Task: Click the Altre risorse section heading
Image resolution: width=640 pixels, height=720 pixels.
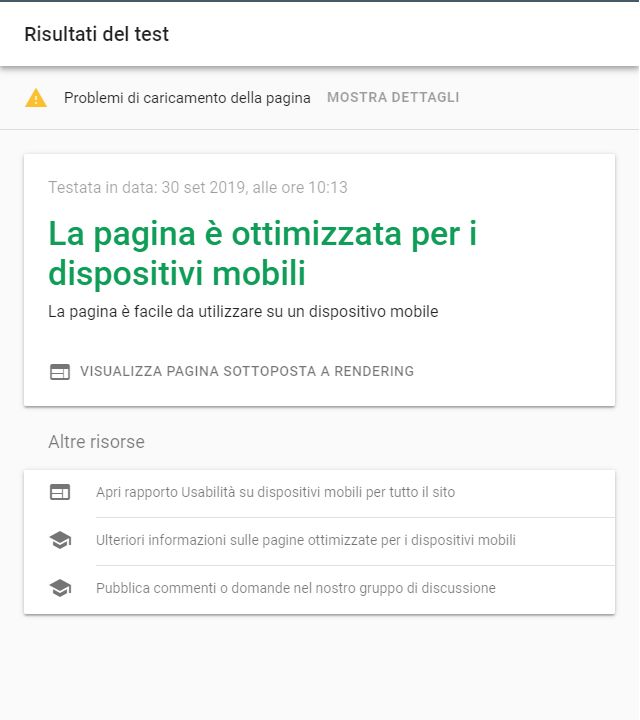Action: 96,442
